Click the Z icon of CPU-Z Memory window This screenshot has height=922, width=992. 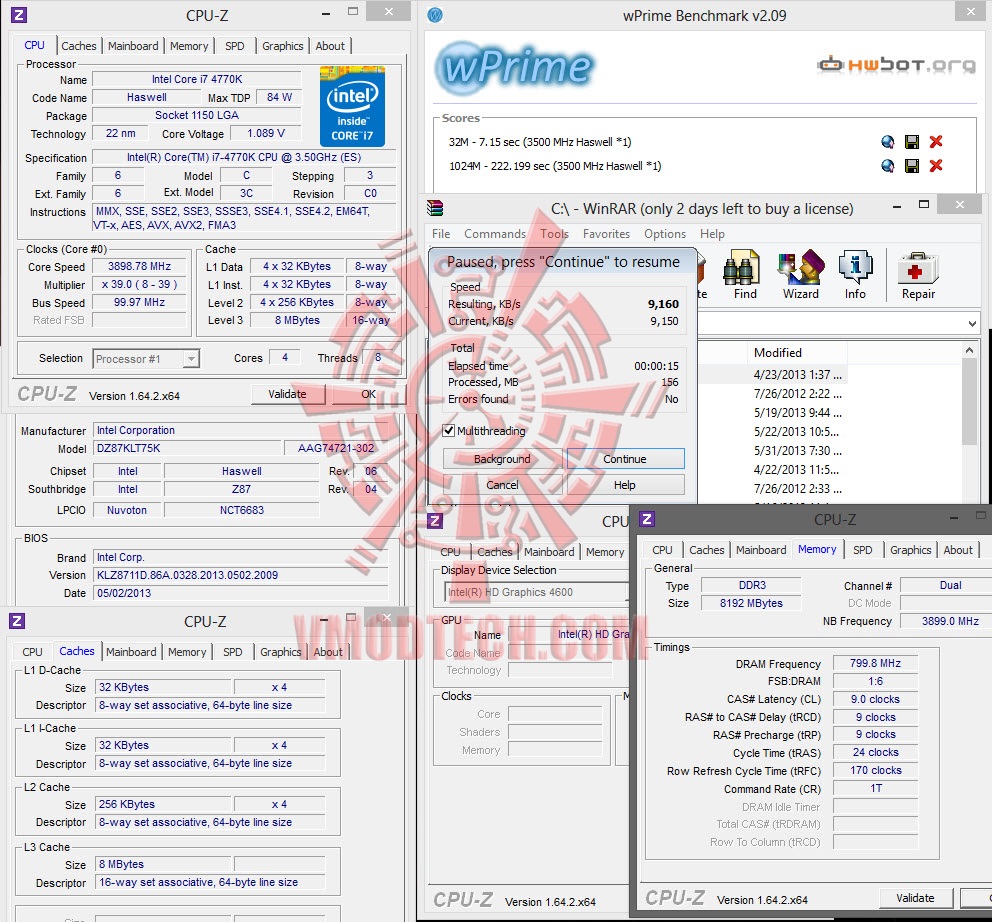tap(647, 520)
